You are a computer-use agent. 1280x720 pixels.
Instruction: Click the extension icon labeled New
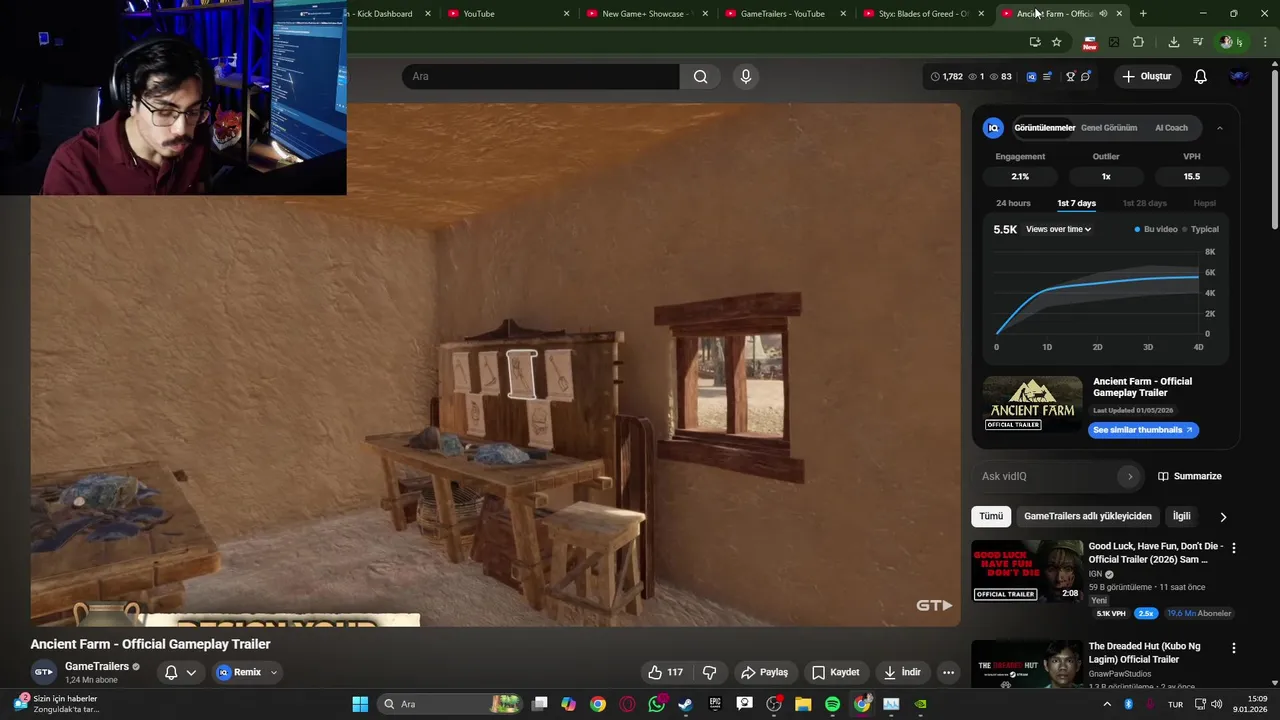[1089, 43]
